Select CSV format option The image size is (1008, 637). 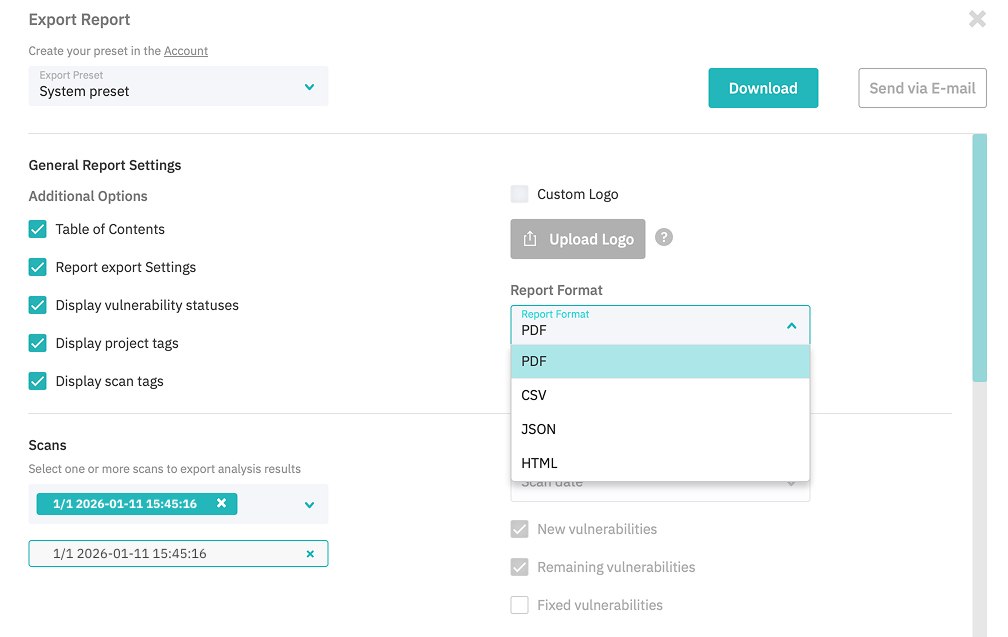(660, 395)
